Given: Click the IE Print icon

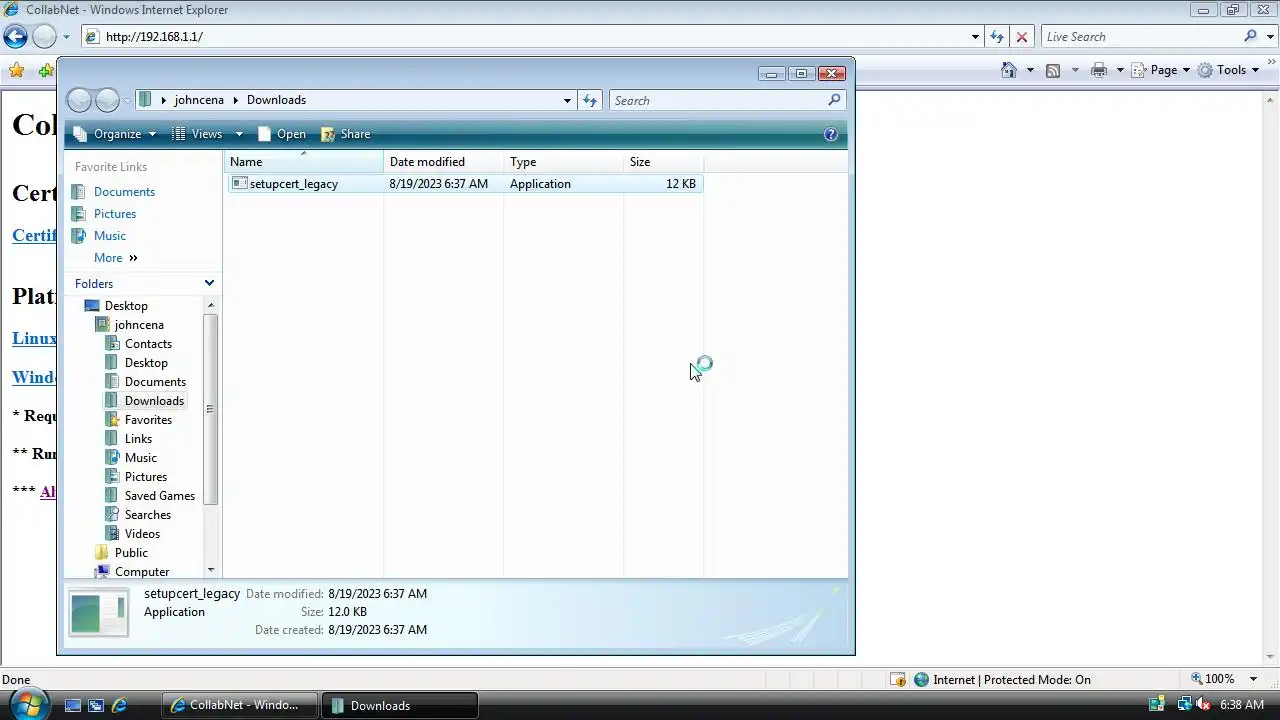Looking at the screenshot, I should [x=1099, y=70].
